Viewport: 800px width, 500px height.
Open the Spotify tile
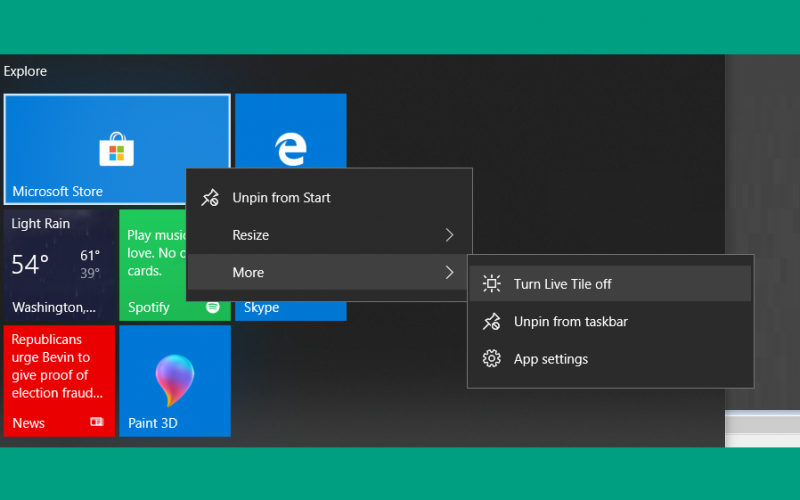pos(153,265)
